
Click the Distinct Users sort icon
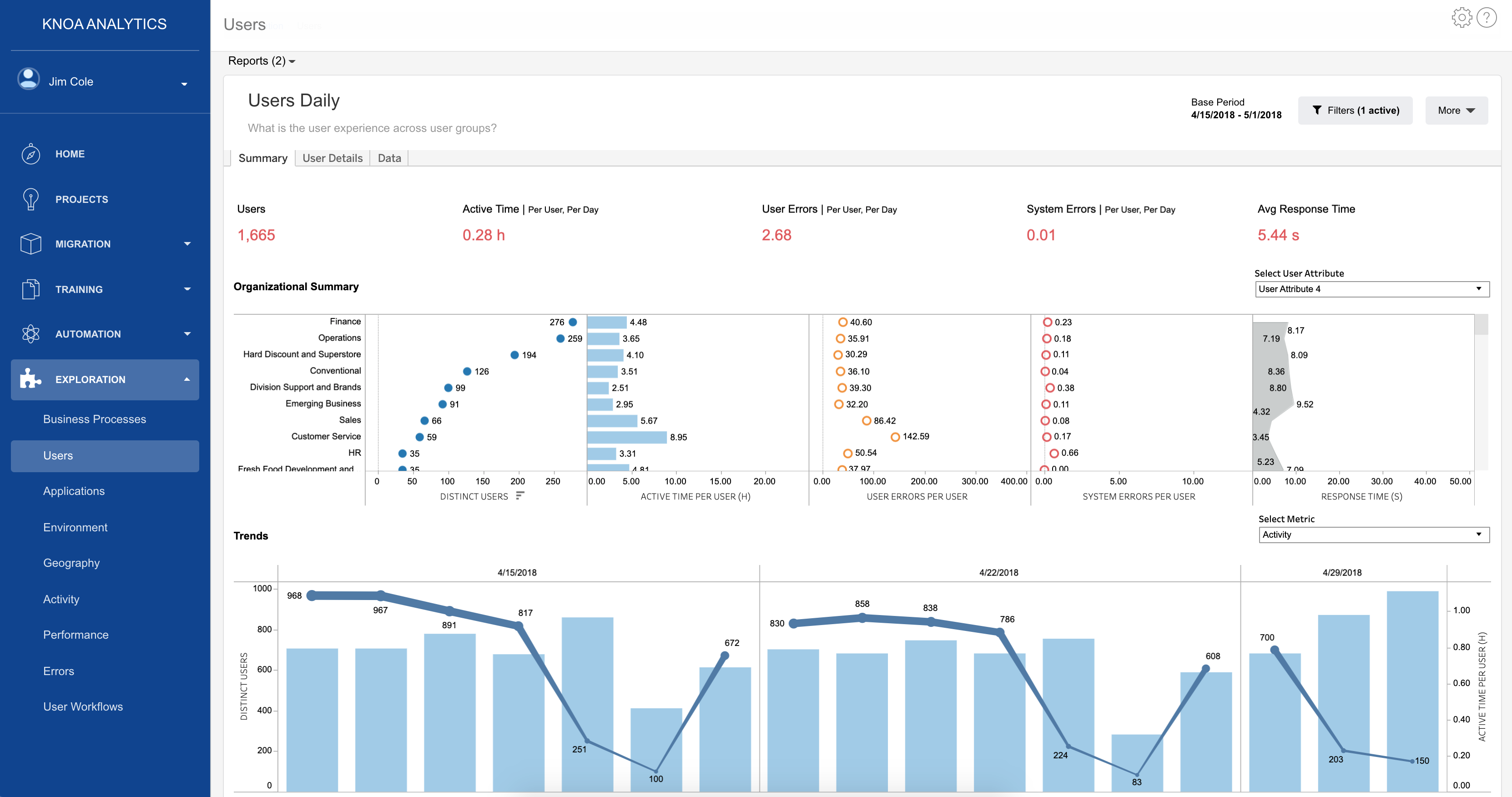point(519,496)
